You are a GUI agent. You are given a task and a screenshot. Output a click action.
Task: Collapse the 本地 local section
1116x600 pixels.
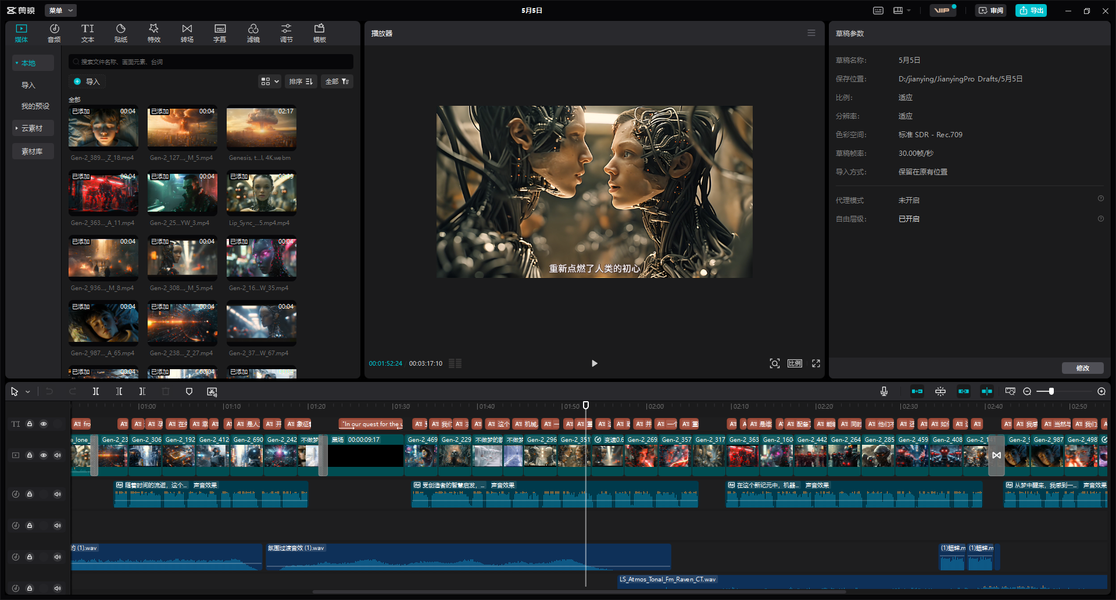33,63
